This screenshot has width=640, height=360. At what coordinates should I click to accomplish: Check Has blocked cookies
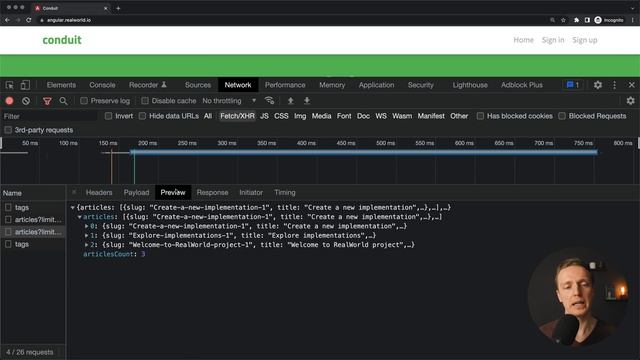480,116
